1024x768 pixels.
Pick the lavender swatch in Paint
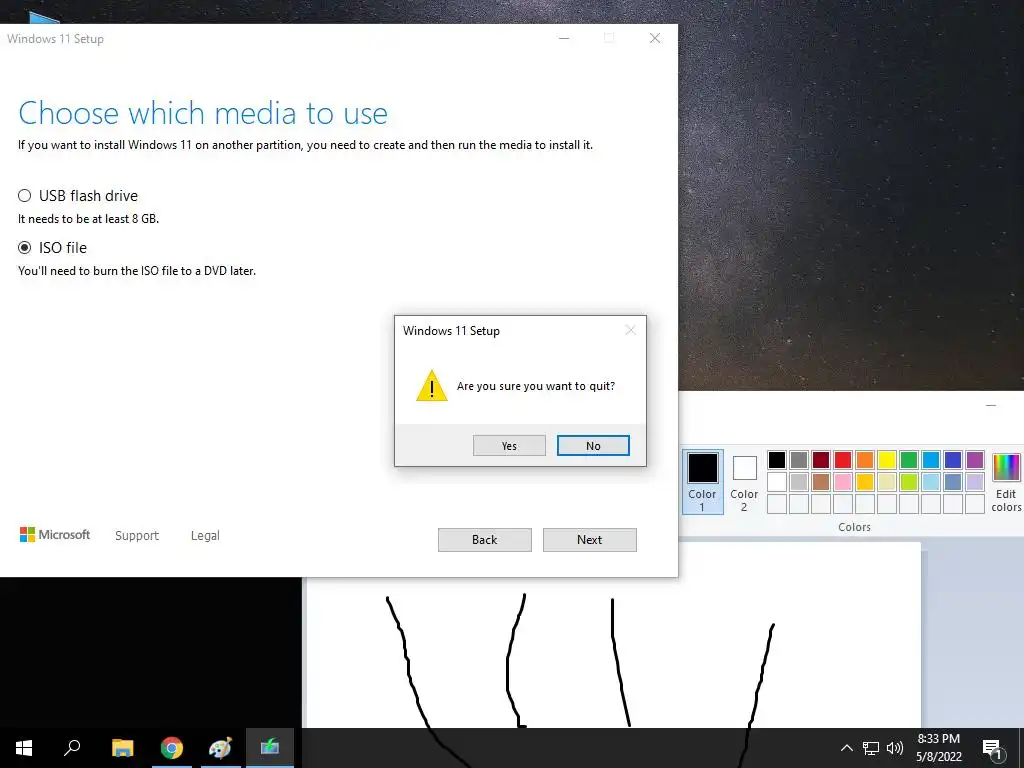coord(975,482)
